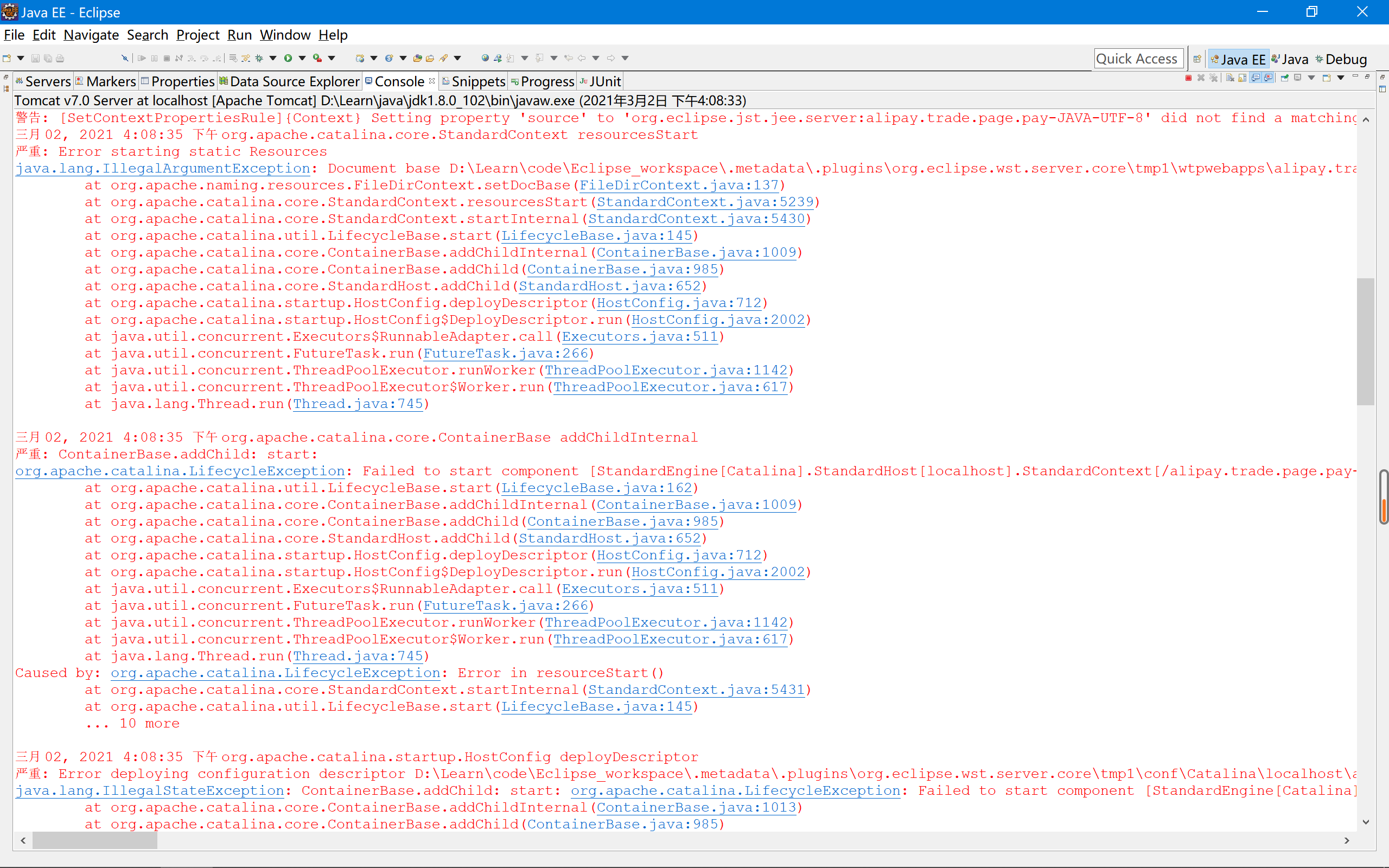Viewport: 1389px width, 868px height.
Task: Click the Search flashlight icon
Action: coord(443,59)
